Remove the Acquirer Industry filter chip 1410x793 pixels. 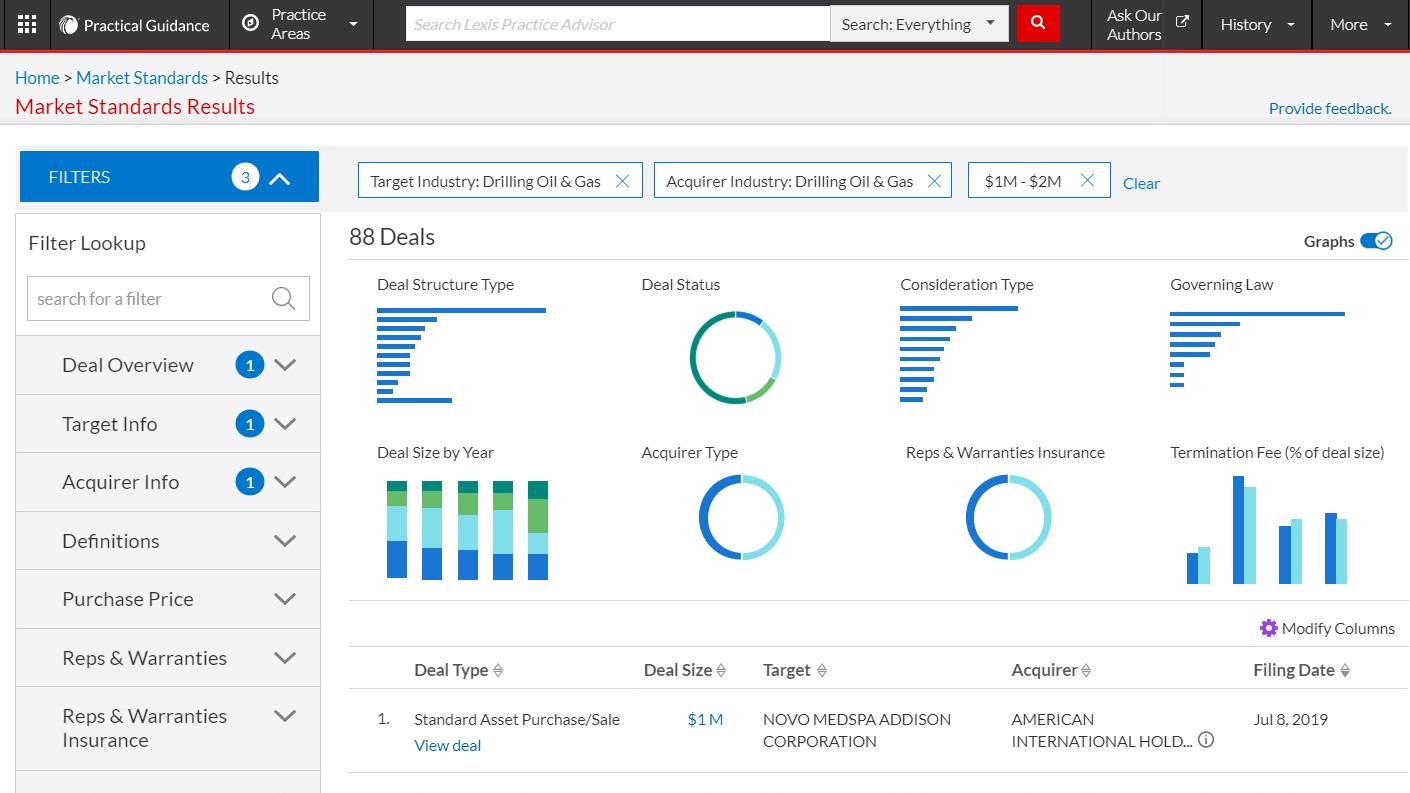(x=935, y=181)
